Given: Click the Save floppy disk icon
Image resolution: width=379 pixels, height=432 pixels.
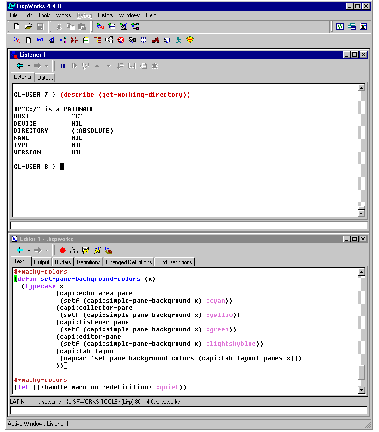Looking at the screenshot, I should 40,26.
